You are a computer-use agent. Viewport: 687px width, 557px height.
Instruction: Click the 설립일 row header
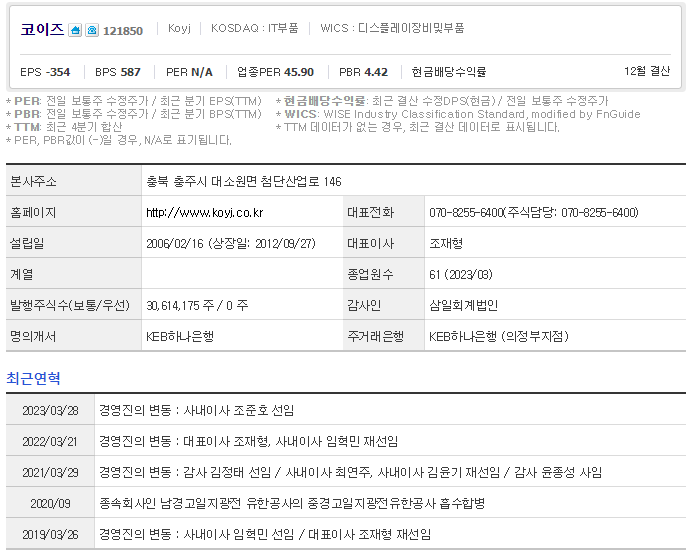[74, 243]
